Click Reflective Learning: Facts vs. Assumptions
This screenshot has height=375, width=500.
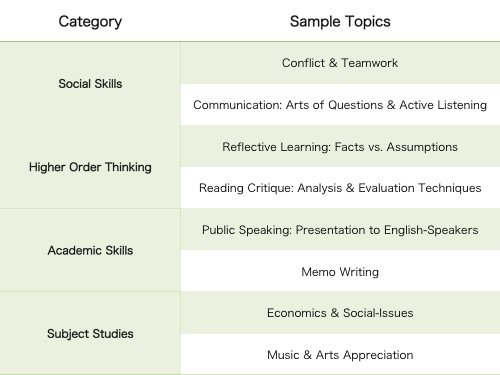click(340, 147)
